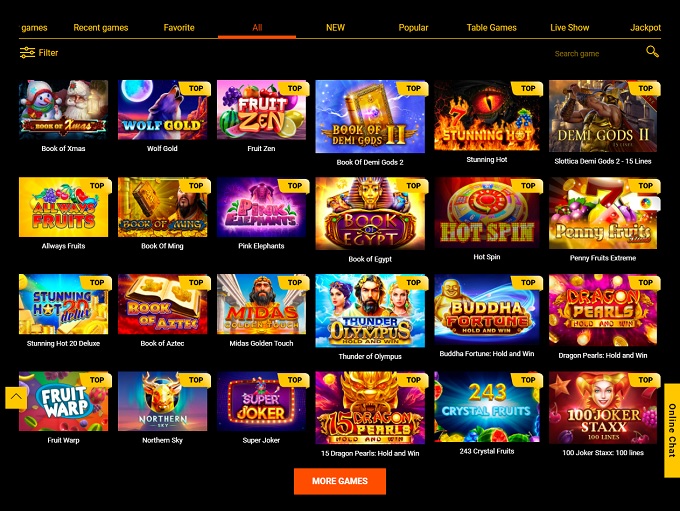Screen dimensions: 680x511
Task: Launch the Book of Egypt game
Action: coord(370,213)
